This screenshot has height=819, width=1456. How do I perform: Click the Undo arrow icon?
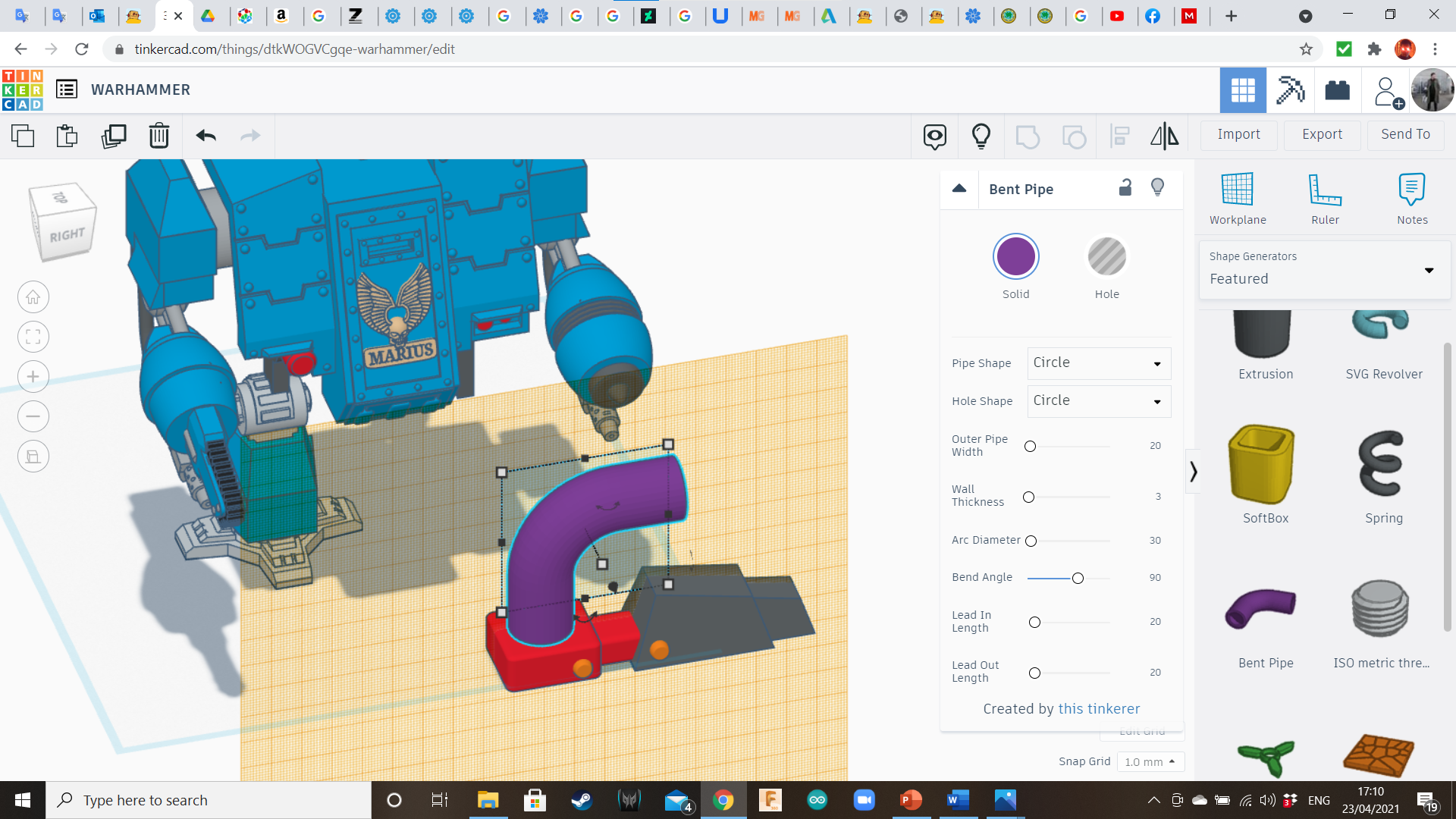[206, 136]
